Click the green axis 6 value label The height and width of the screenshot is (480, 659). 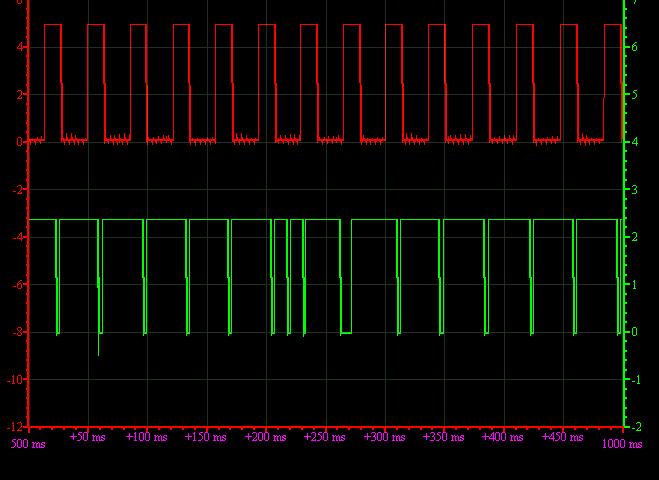click(x=637, y=47)
